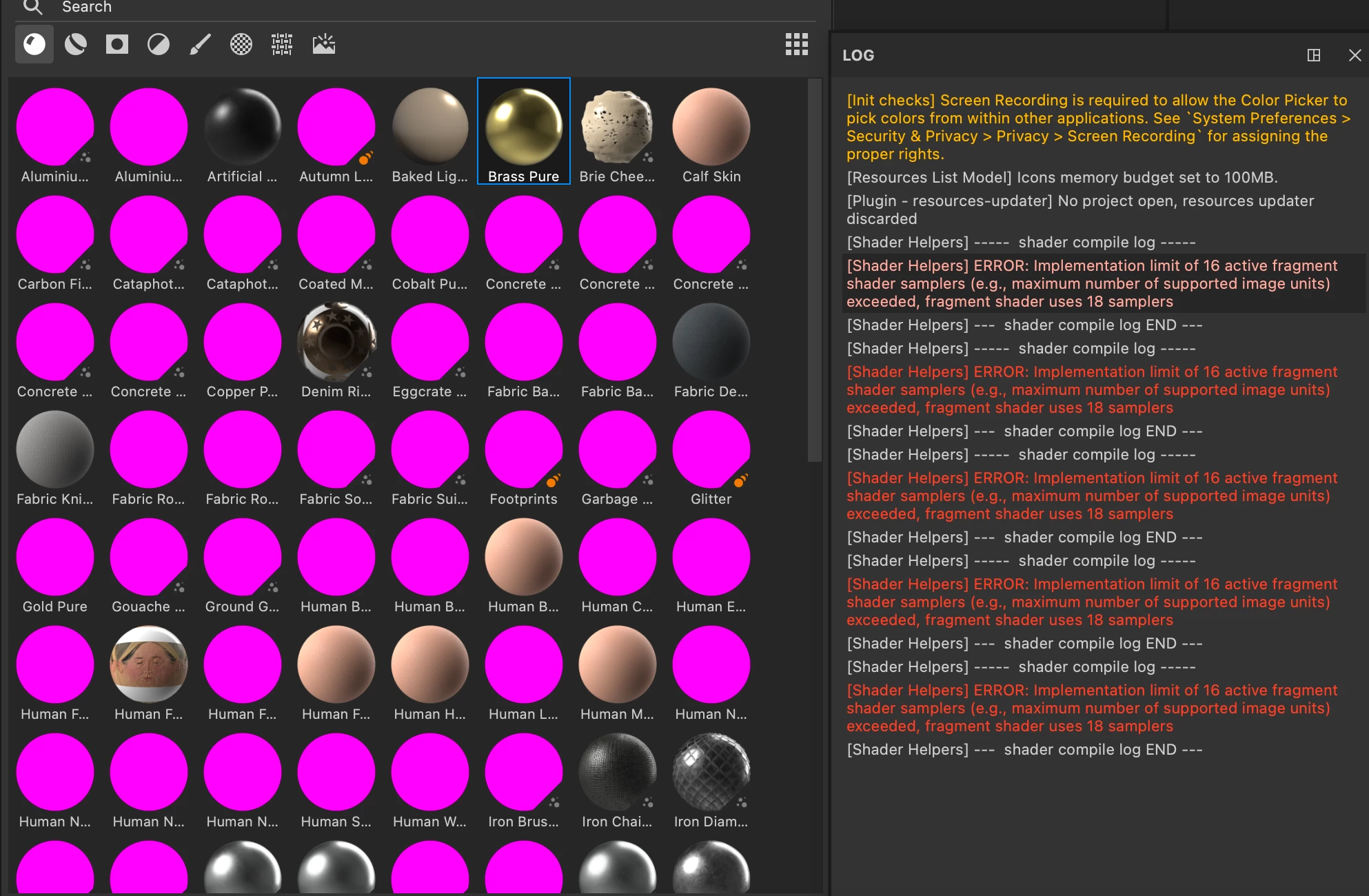Click the Iron Diamond material thumbnail

tap(711, 773)
